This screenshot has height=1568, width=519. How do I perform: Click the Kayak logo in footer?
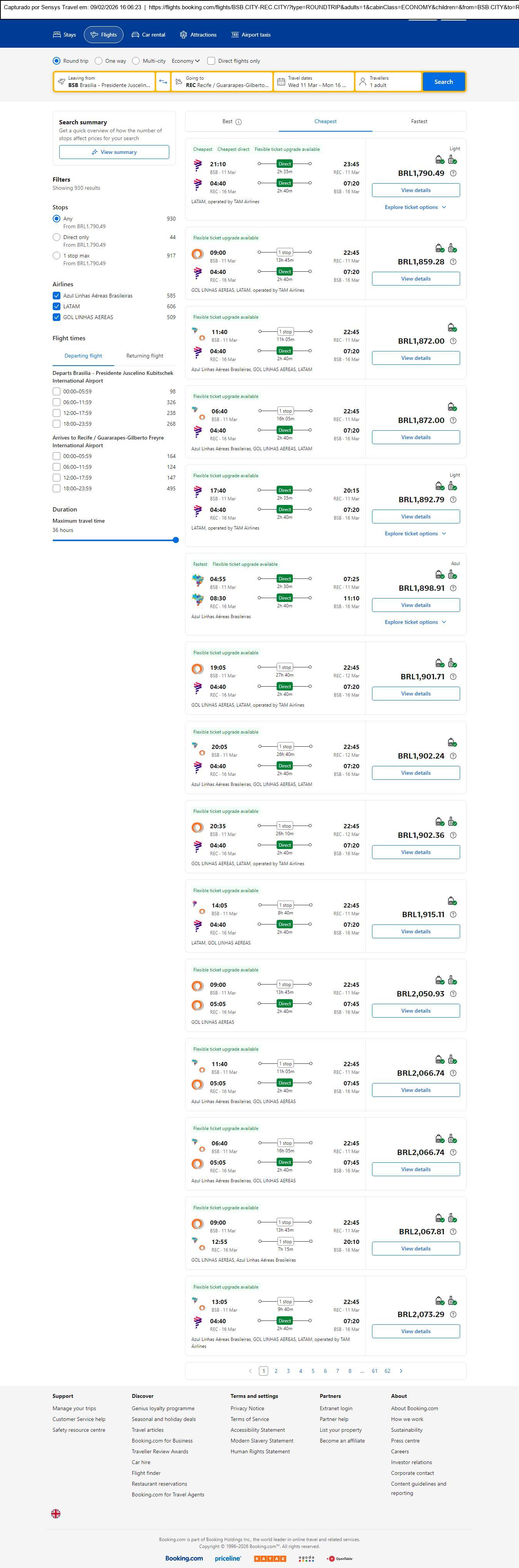point(270,1558)
